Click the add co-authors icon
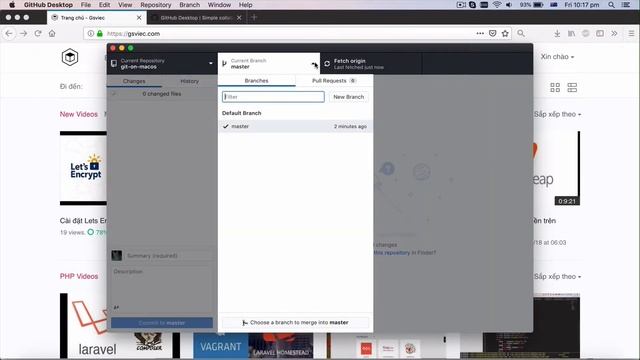Image resolution: width=640 pixels, height=360 pixels. tap(116, 307)
